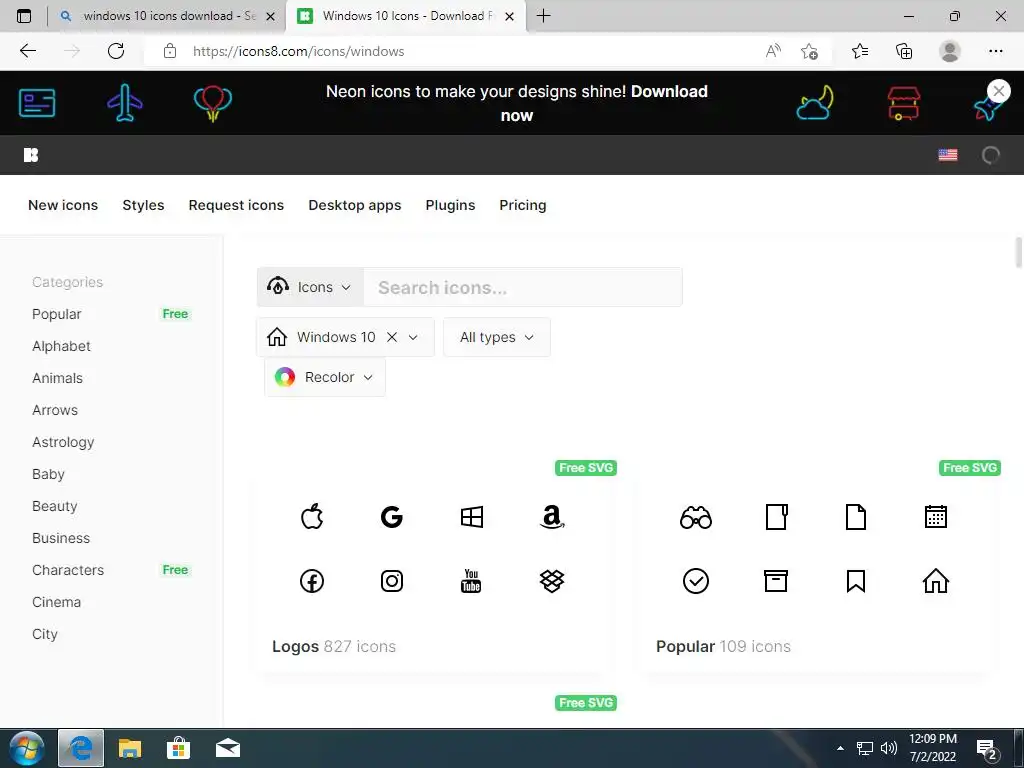Switch to the windows 10 icons download search tab

click(x=167, y=16)
